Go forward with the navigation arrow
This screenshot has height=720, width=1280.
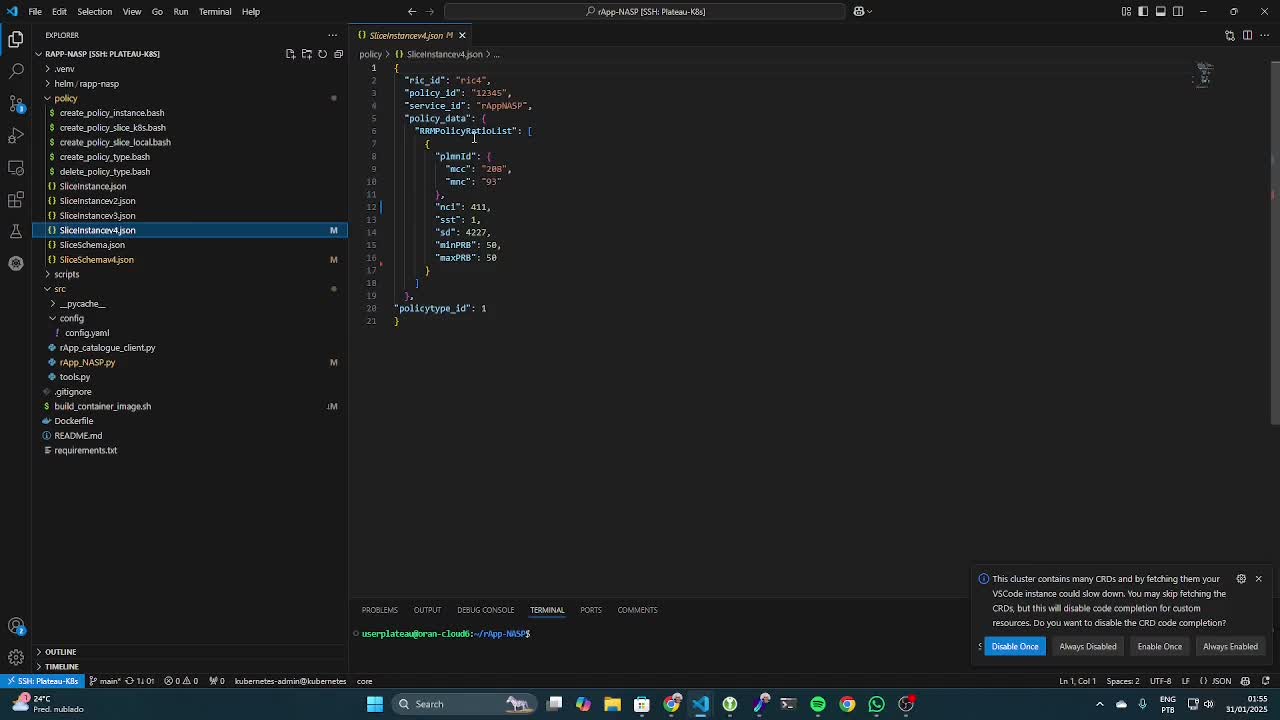(x=432, y=11)
